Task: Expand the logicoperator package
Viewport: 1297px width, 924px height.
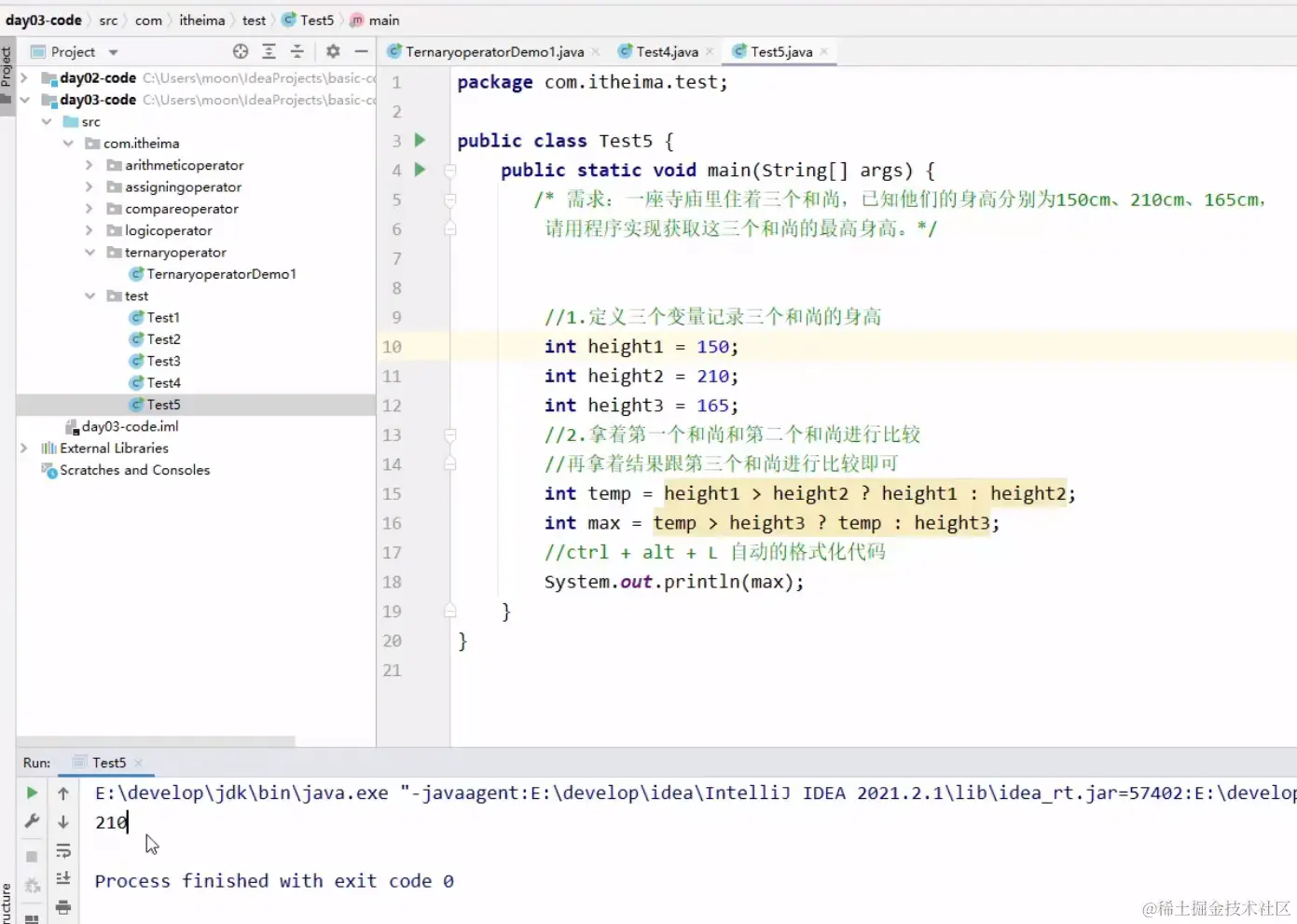Action: (x=90, y=230)
